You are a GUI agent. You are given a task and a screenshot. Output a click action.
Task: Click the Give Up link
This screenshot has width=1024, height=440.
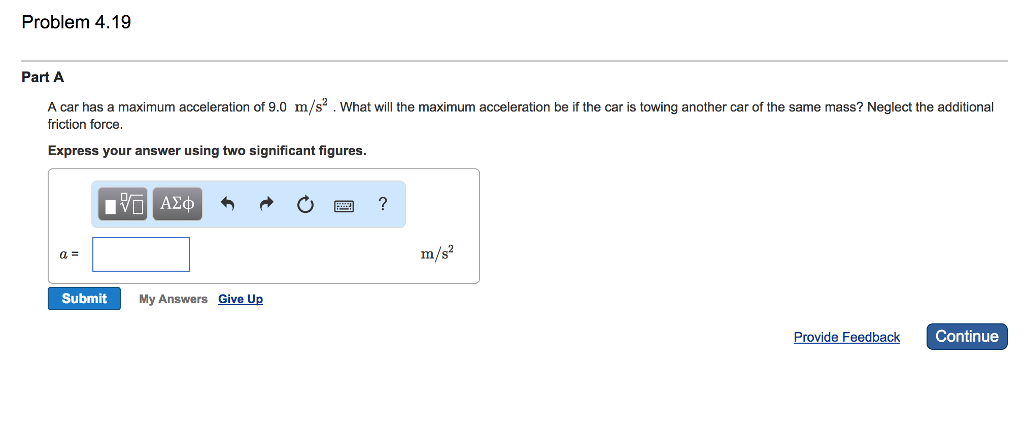click(240, 299)
